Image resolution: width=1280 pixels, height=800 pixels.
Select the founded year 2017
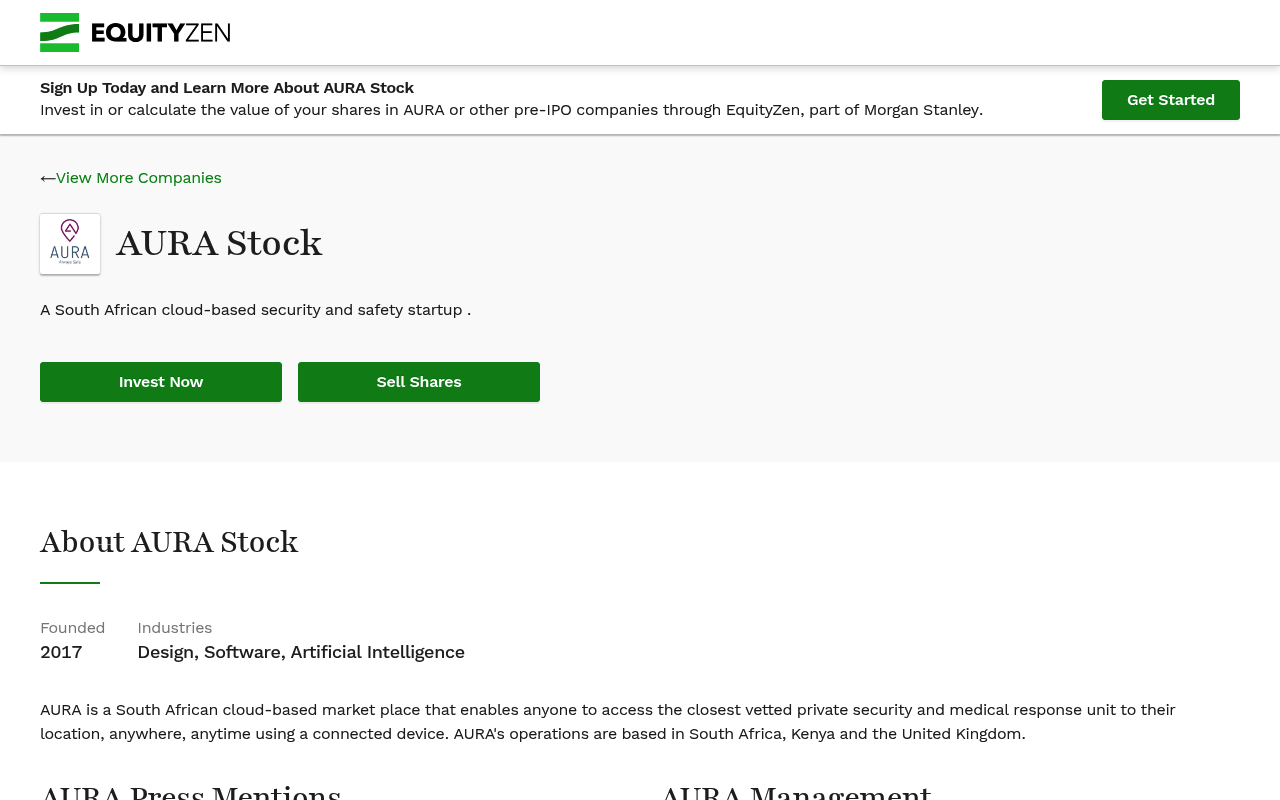(61, 652)
